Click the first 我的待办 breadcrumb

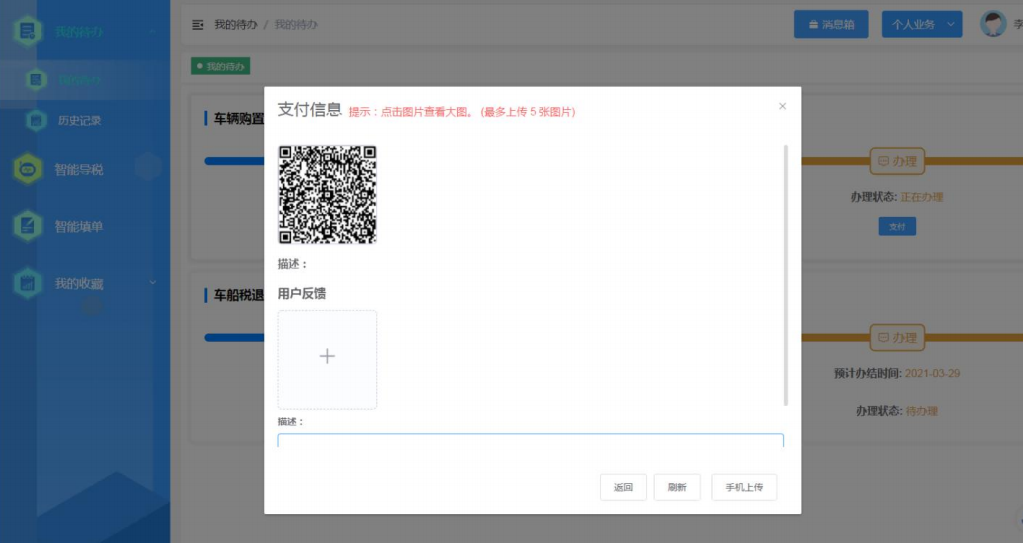pos(236,25)
